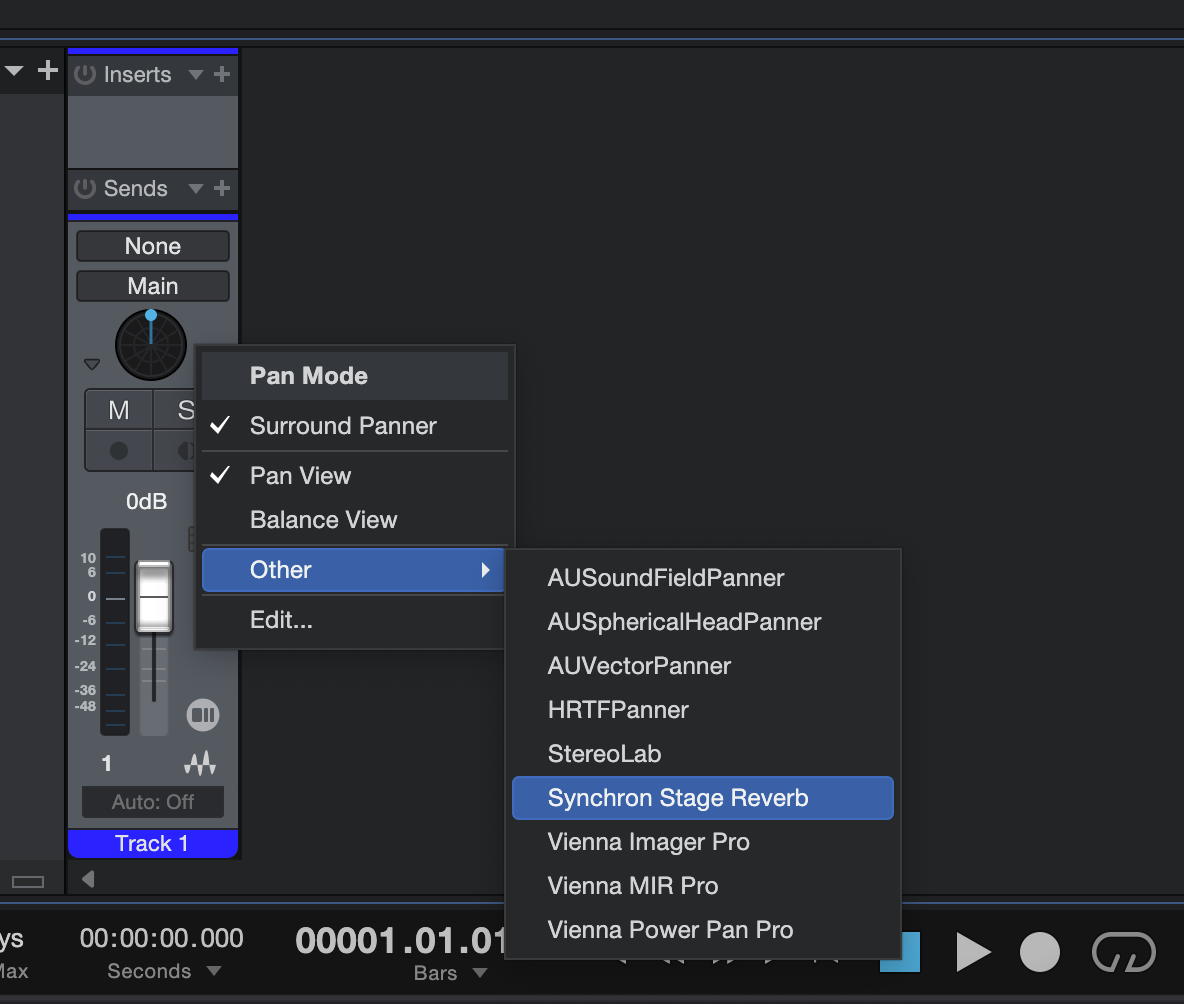The image size is (1184, 1004).
Task: Add an insert with the plus icon
Action: [x=222, y=75]
